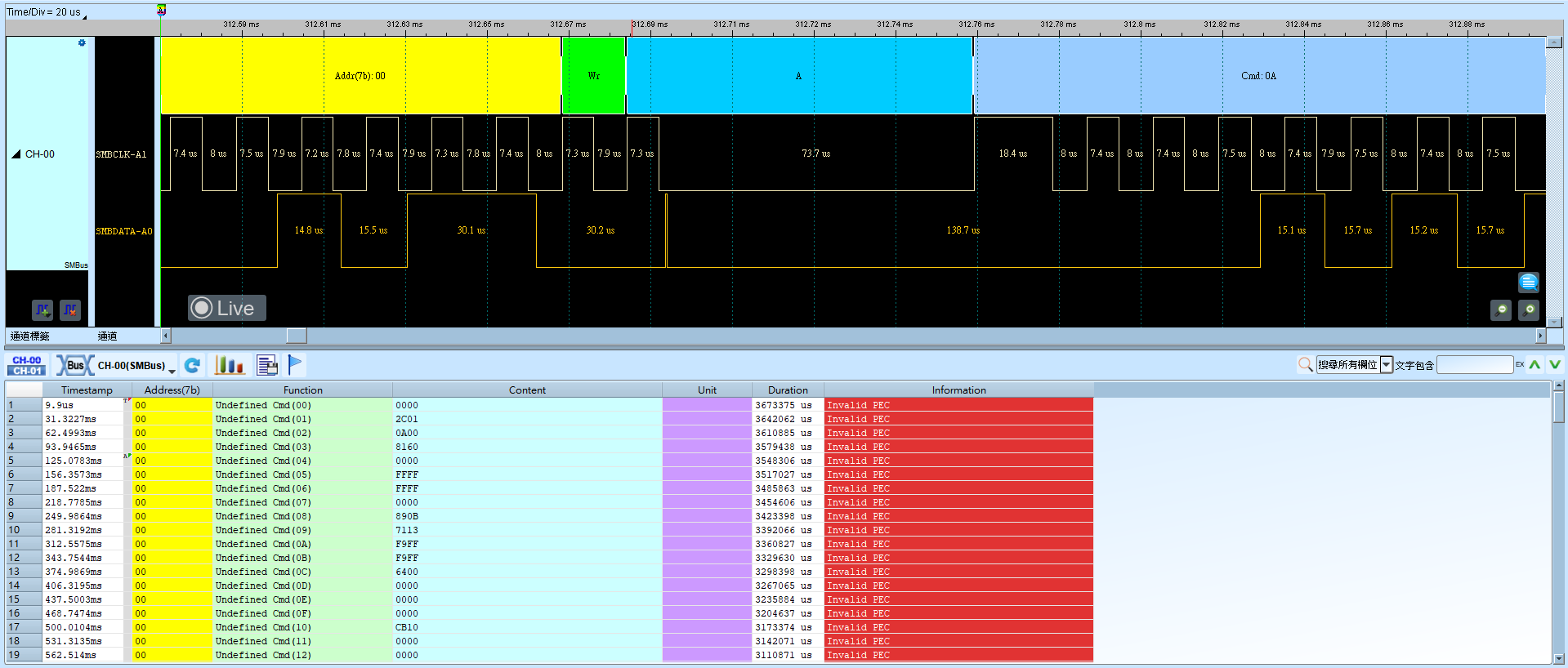Click the search magnifier icon
The height and width of the screenshot is (668, 1568).
[1305, 364]
